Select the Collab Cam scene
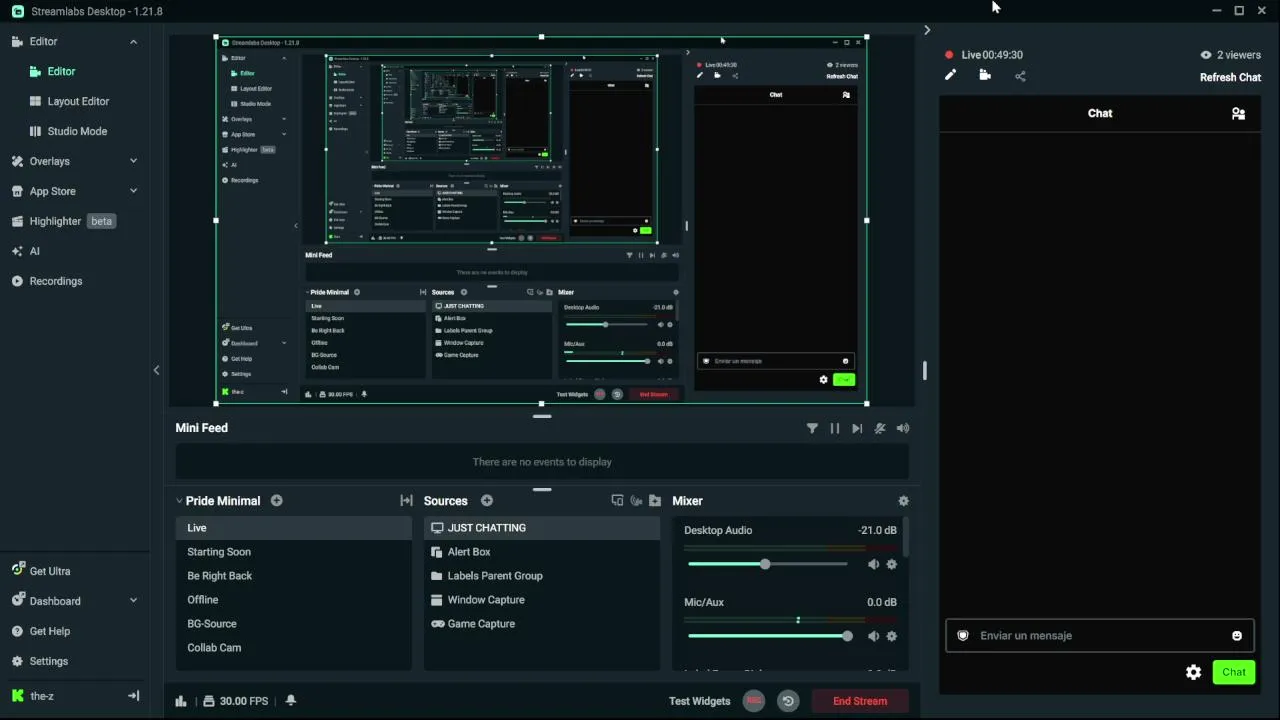 293,648
